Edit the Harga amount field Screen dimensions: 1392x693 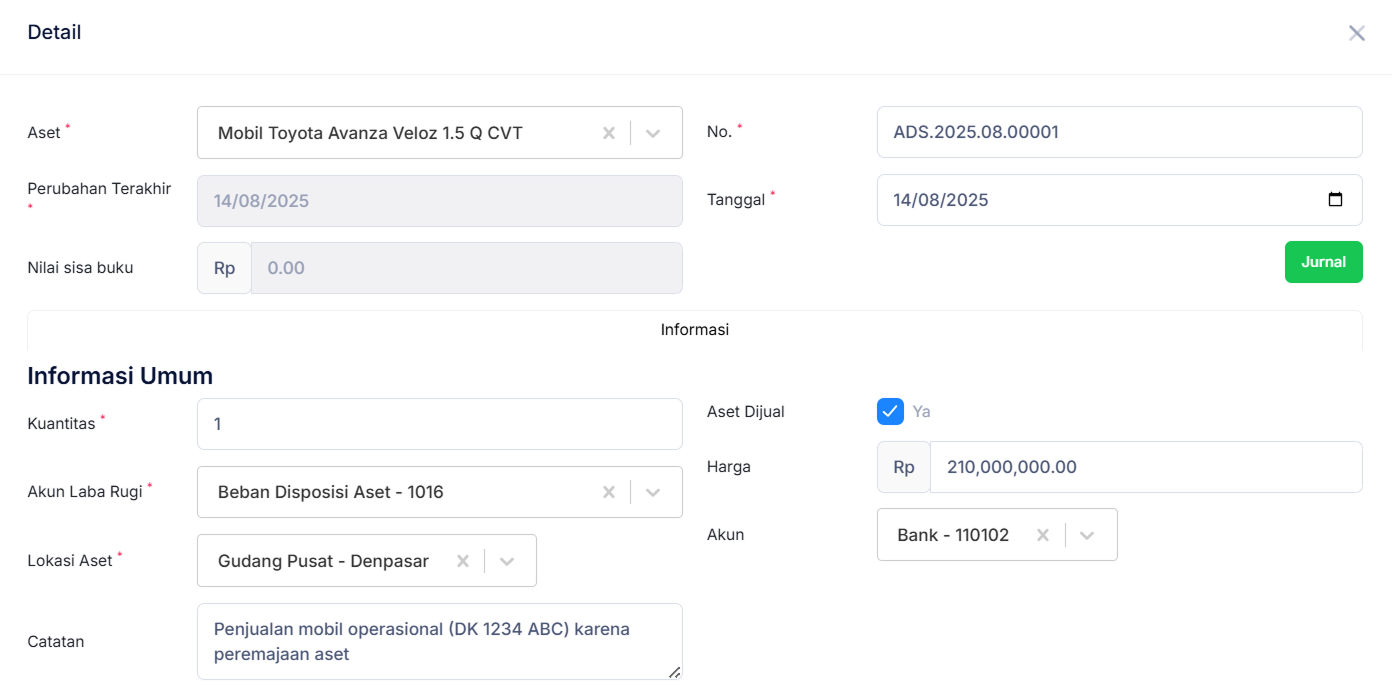click(x=1145, y=467)
